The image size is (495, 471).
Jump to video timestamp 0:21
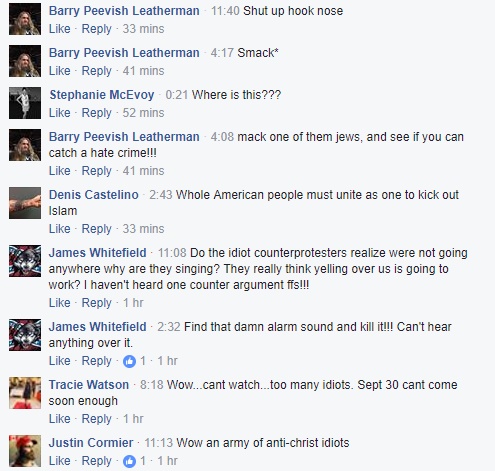click(177, 95)
